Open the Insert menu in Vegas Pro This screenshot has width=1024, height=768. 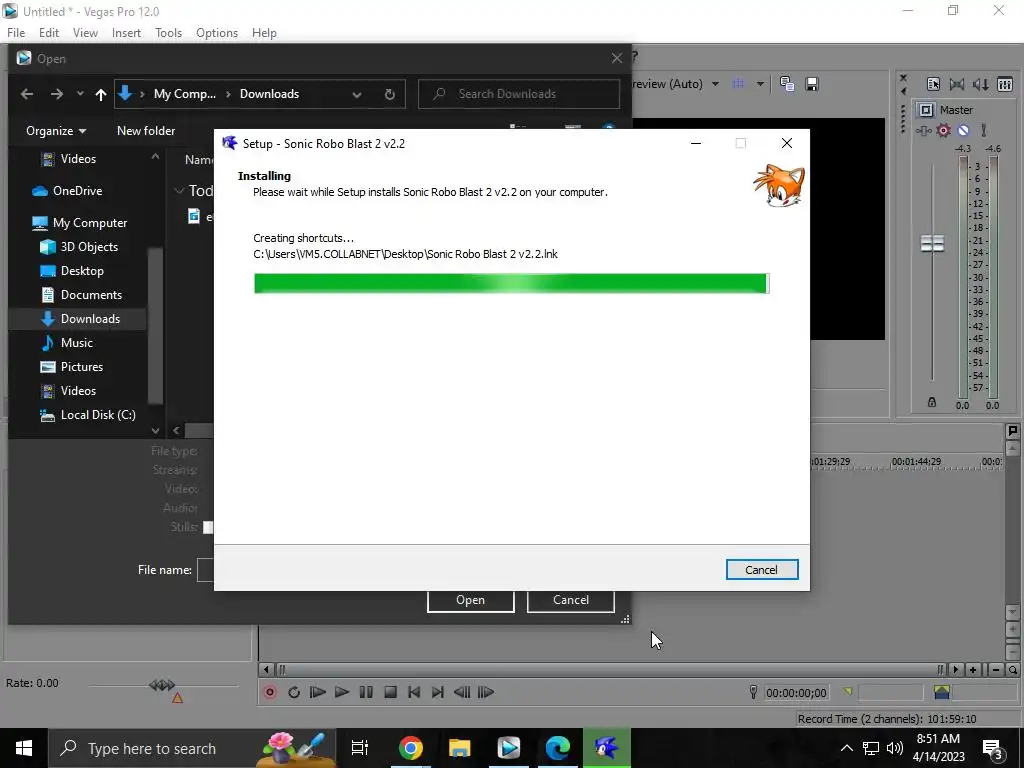tap(126, 33)
